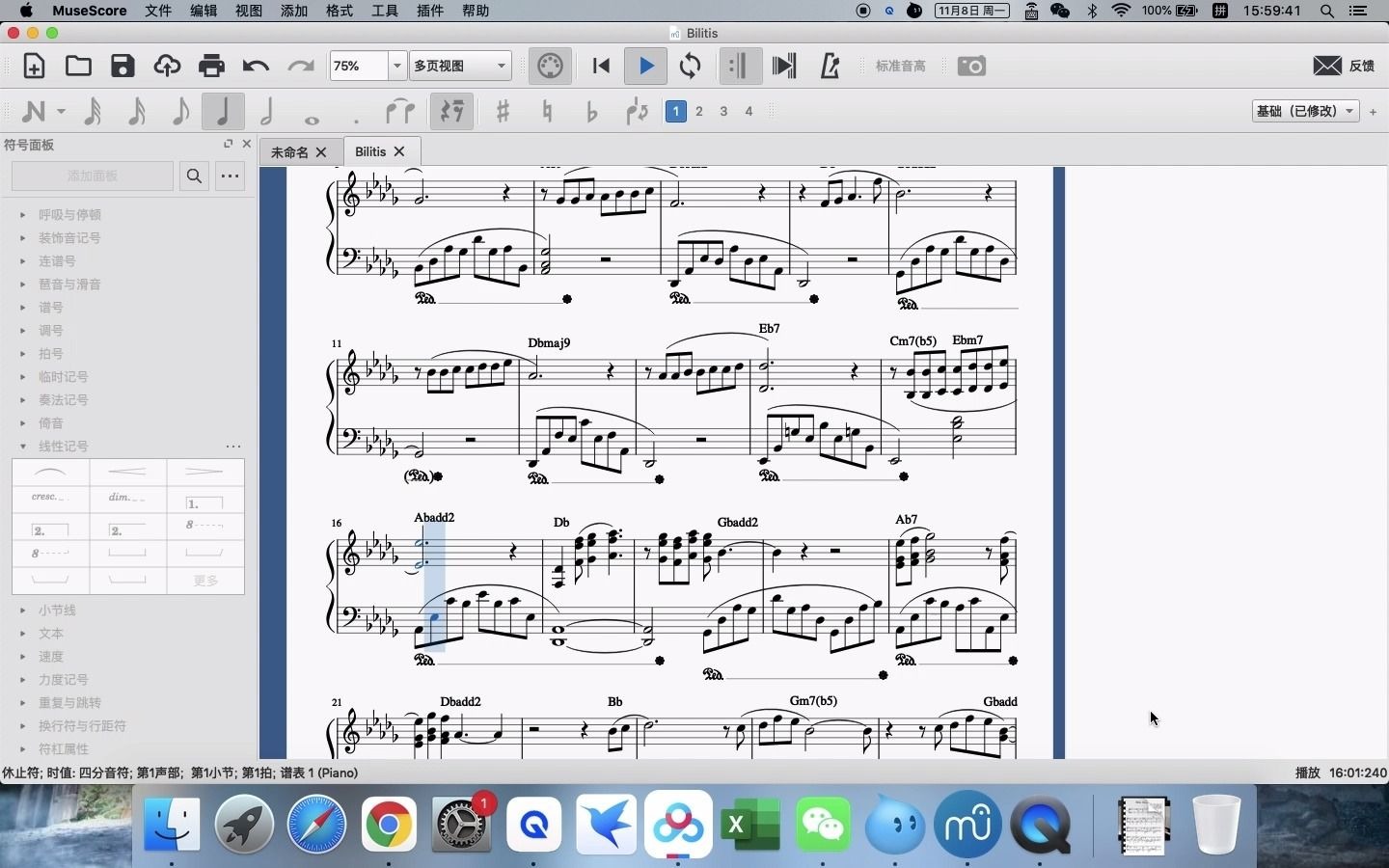Select voice 4
This screenshot has height=868, width=1389.
[x=749, y=111]
